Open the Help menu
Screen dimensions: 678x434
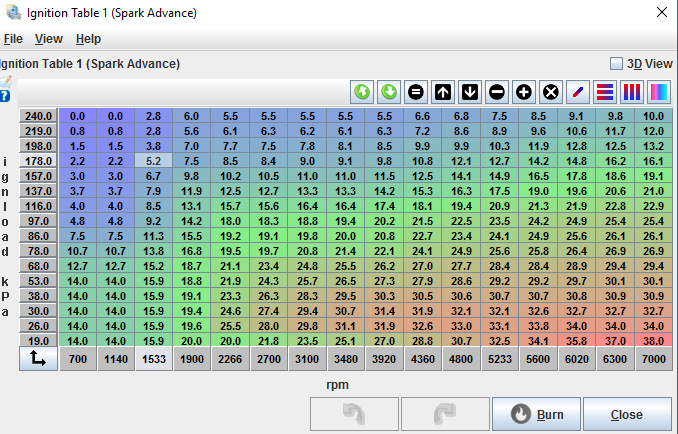[88, 39]
